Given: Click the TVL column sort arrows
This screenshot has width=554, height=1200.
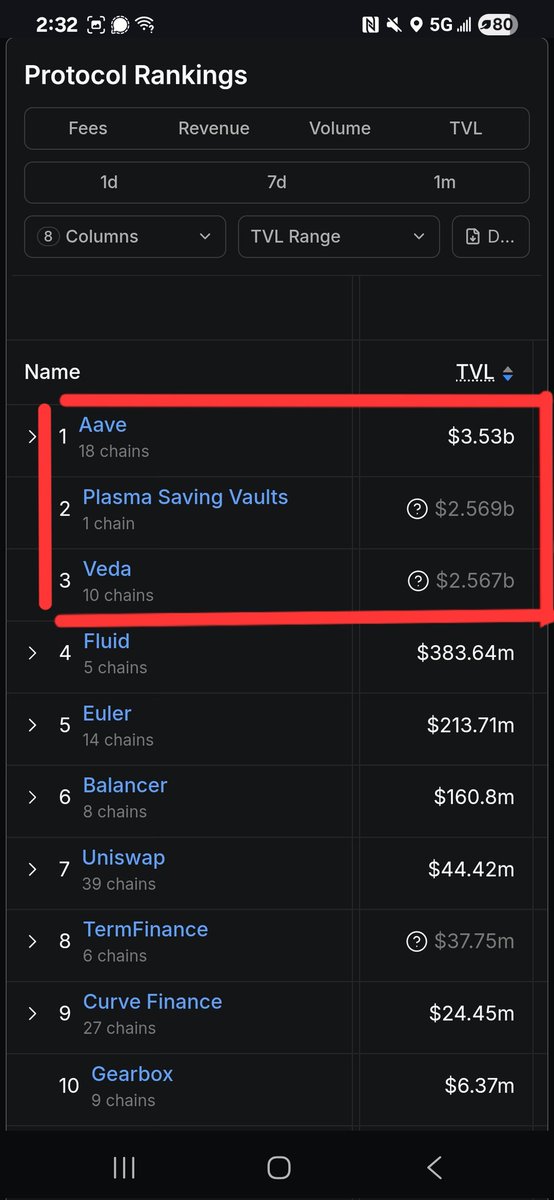Looking at the screenshot, I should [507, 373].
